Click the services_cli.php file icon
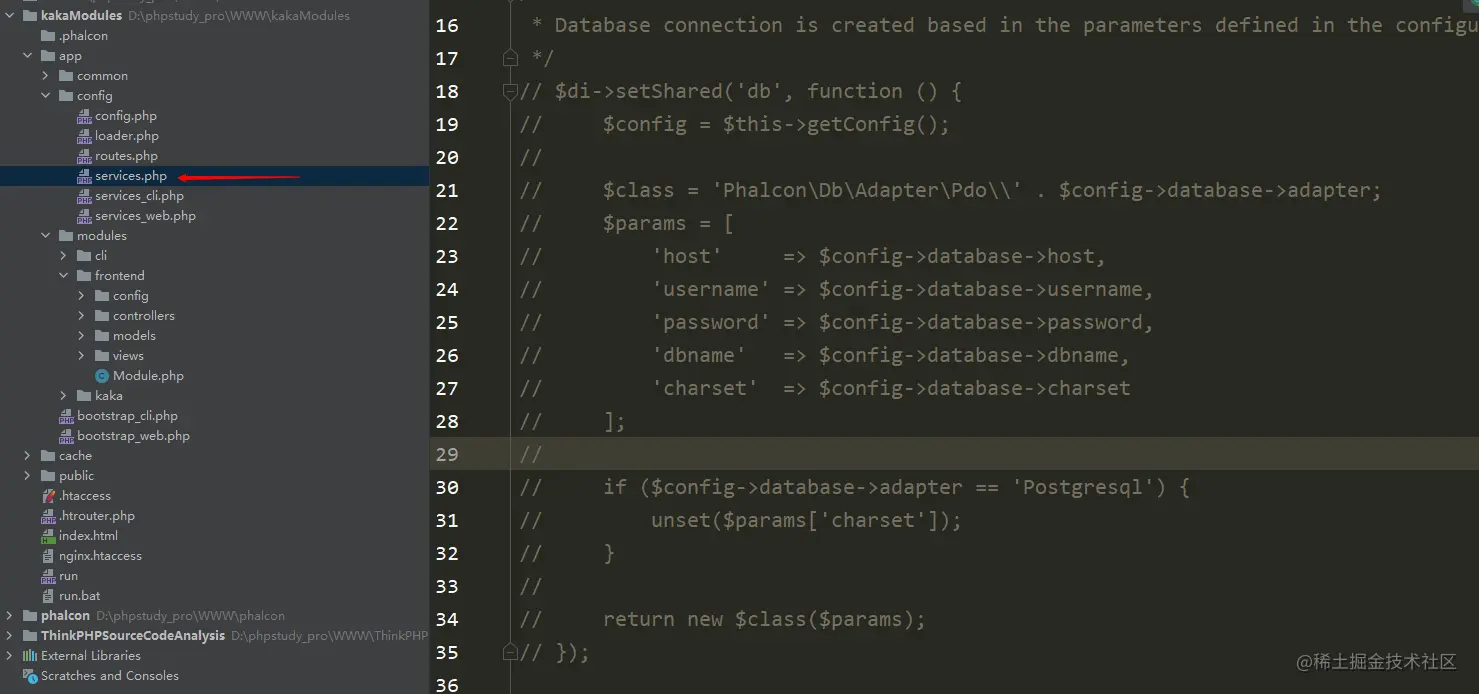The height and width of the screenshot is (694, 1479). (x=84, y=196)
